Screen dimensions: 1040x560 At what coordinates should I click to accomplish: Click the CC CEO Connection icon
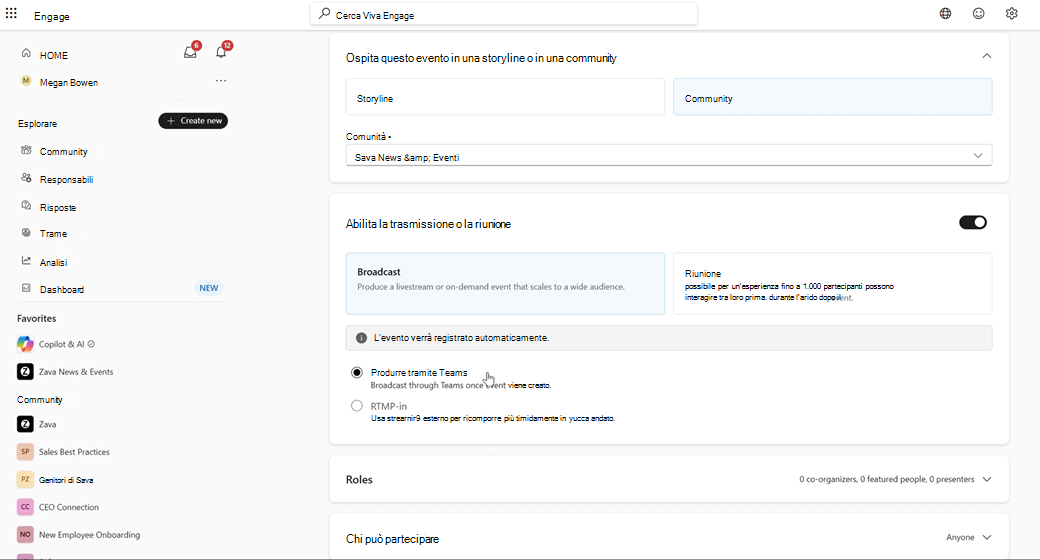(x=25, y=507)
